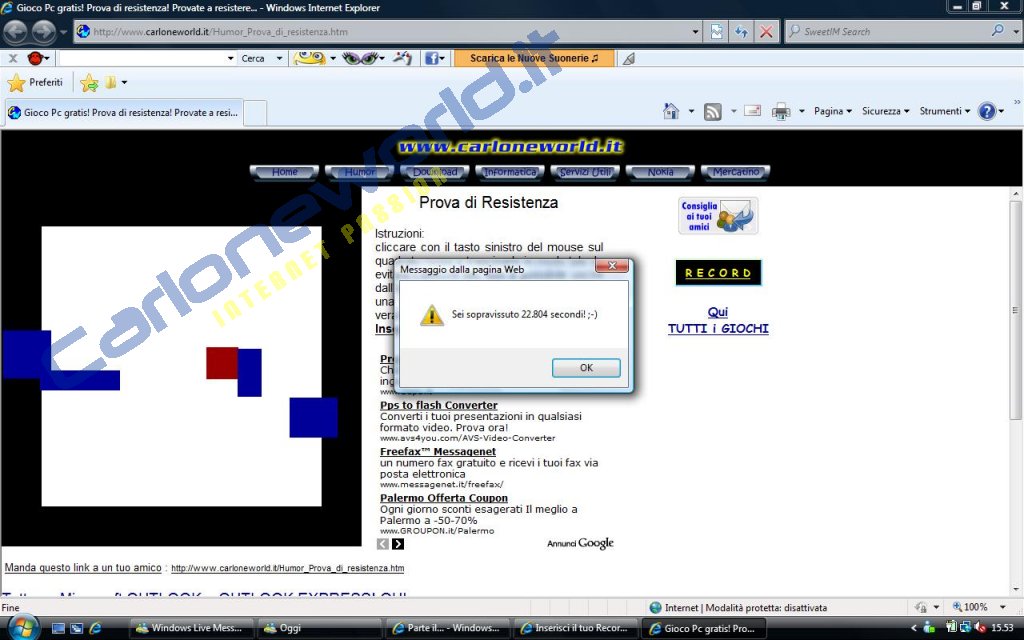Click Scarica le Nuove Suonerie button

pos(534,58)
